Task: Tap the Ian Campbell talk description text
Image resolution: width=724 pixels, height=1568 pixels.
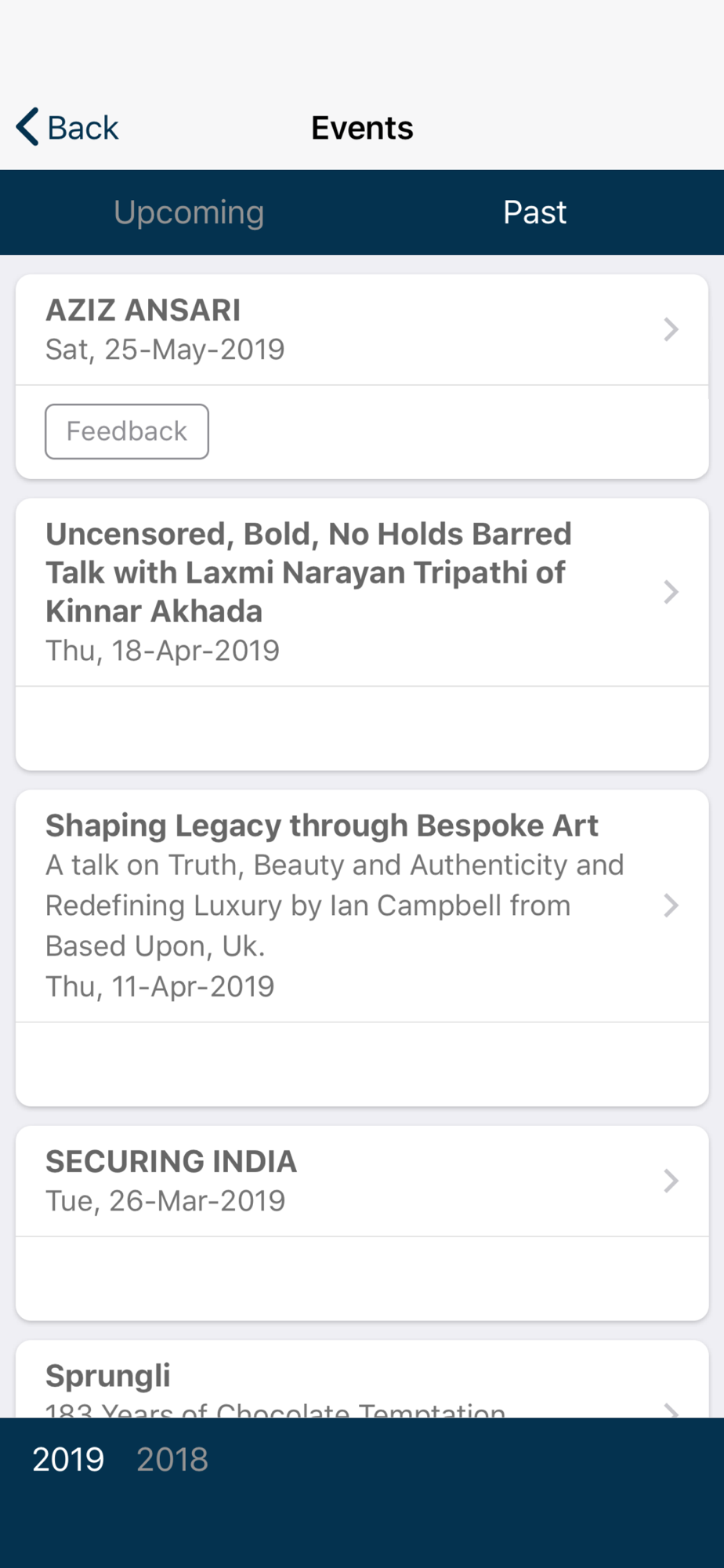Action: click(x=335, y=906)
